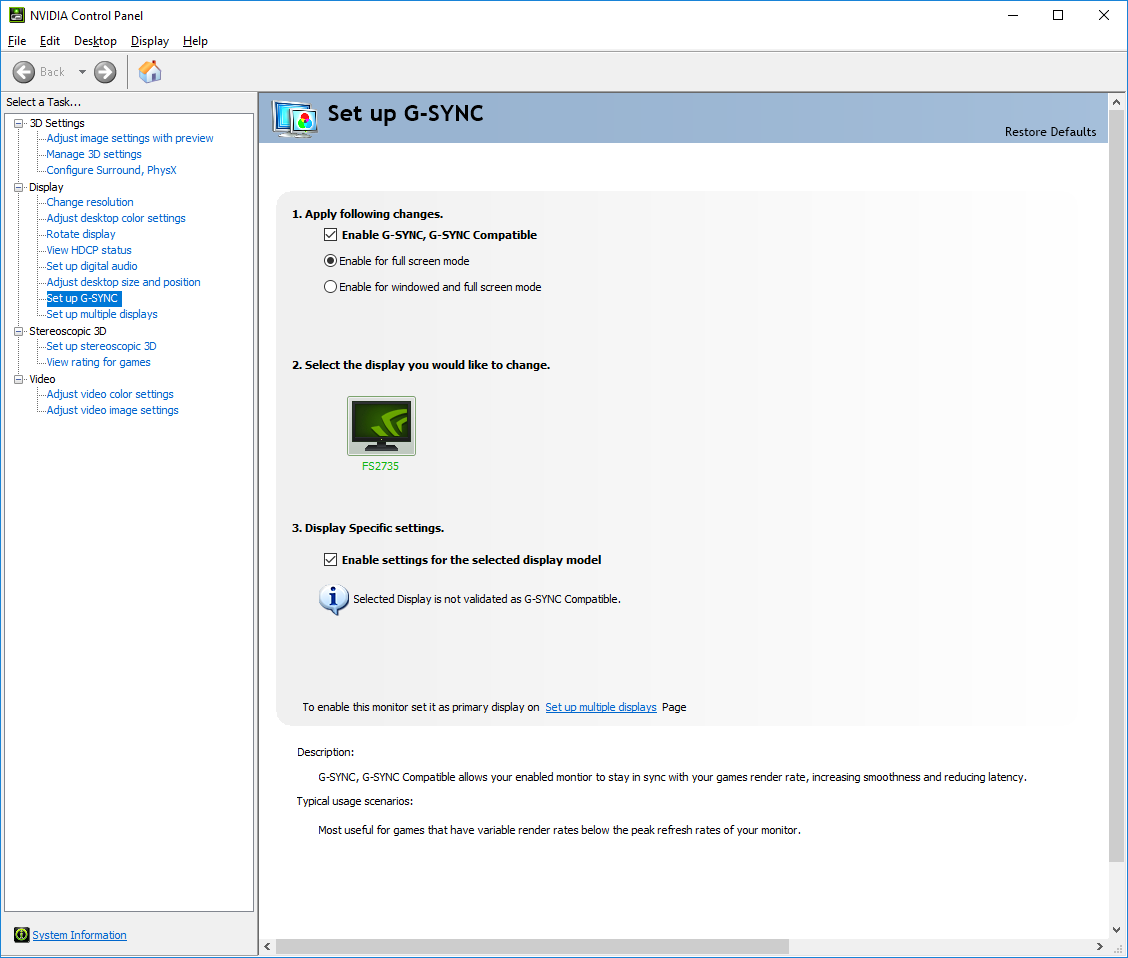Click the 3D Settings category label
The width and height of the screenshot is (1128, 958).
click(57, 123)
